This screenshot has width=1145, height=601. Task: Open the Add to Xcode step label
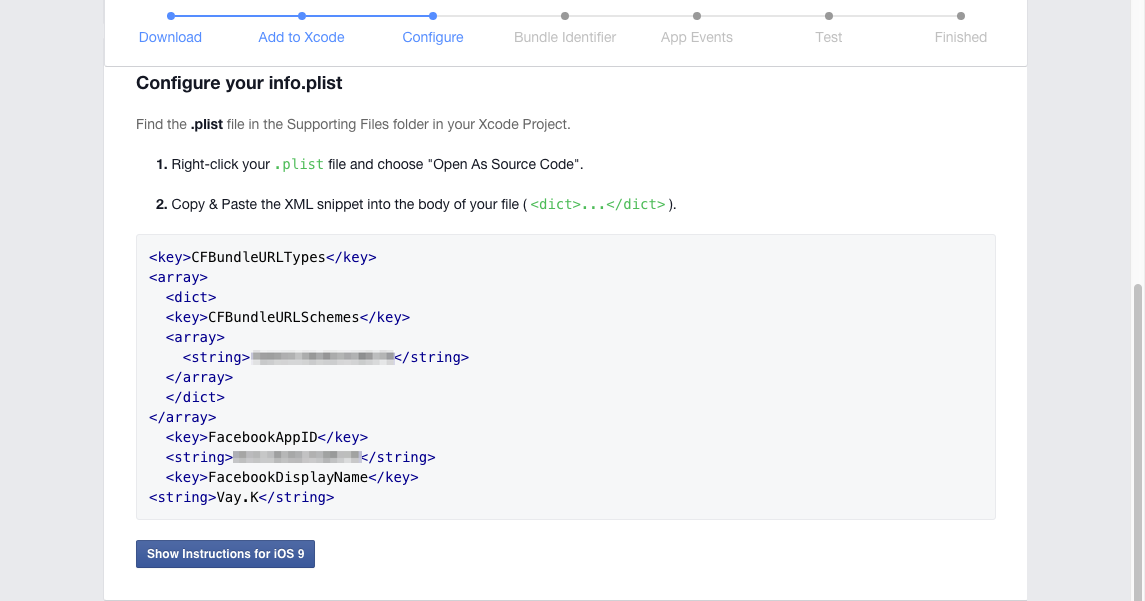click(301, 37)
